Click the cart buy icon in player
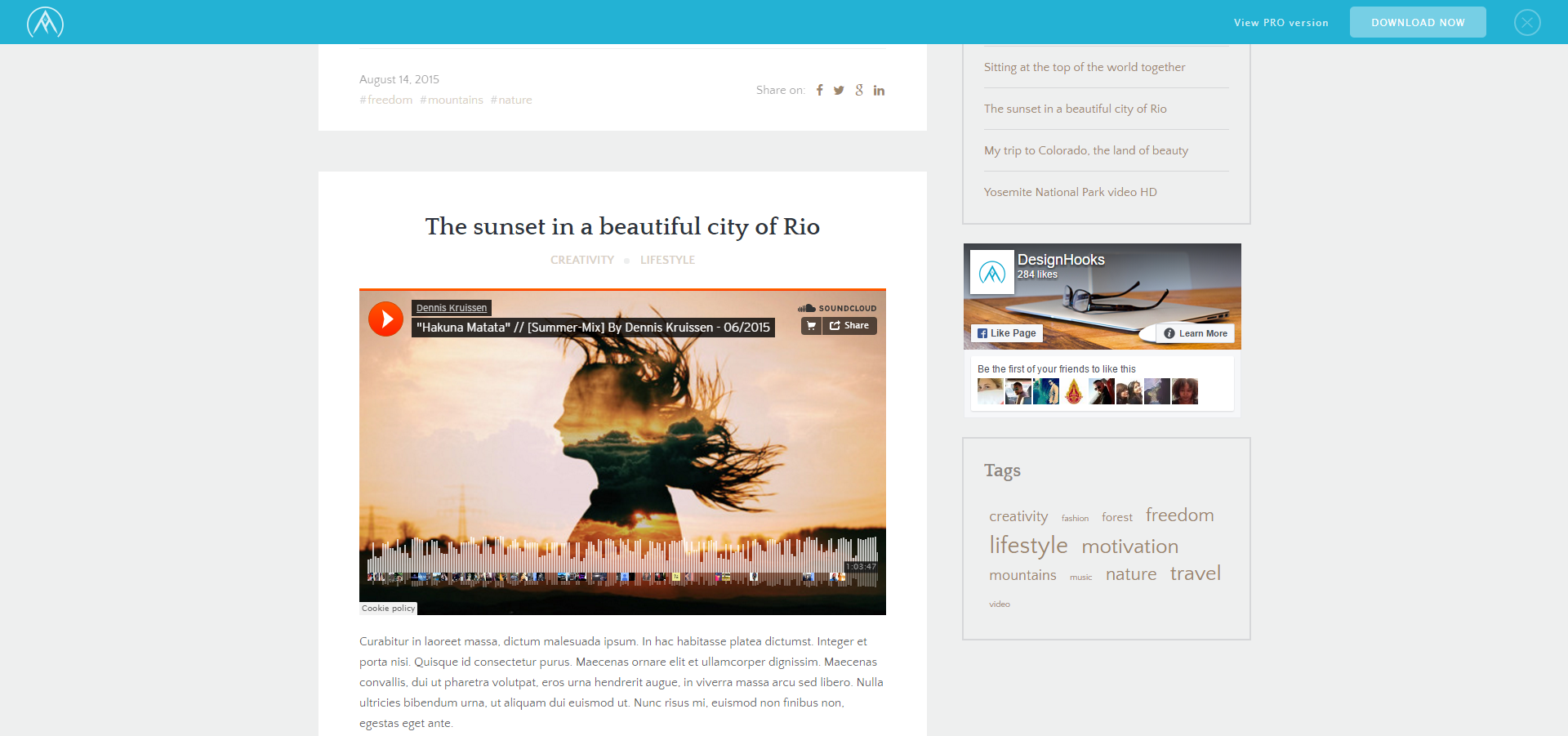Viewport: 1568px width, 736px height. [811, 326]
